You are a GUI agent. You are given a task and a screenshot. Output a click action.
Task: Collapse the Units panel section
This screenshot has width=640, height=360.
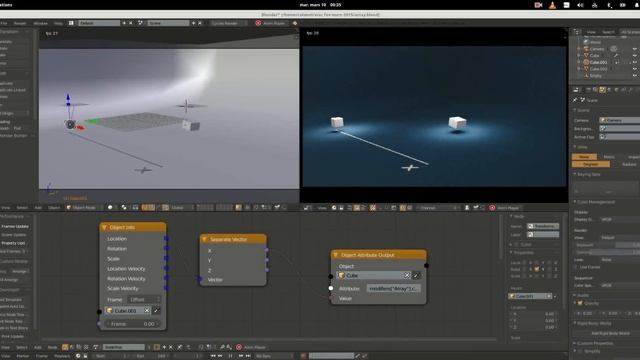575,147
